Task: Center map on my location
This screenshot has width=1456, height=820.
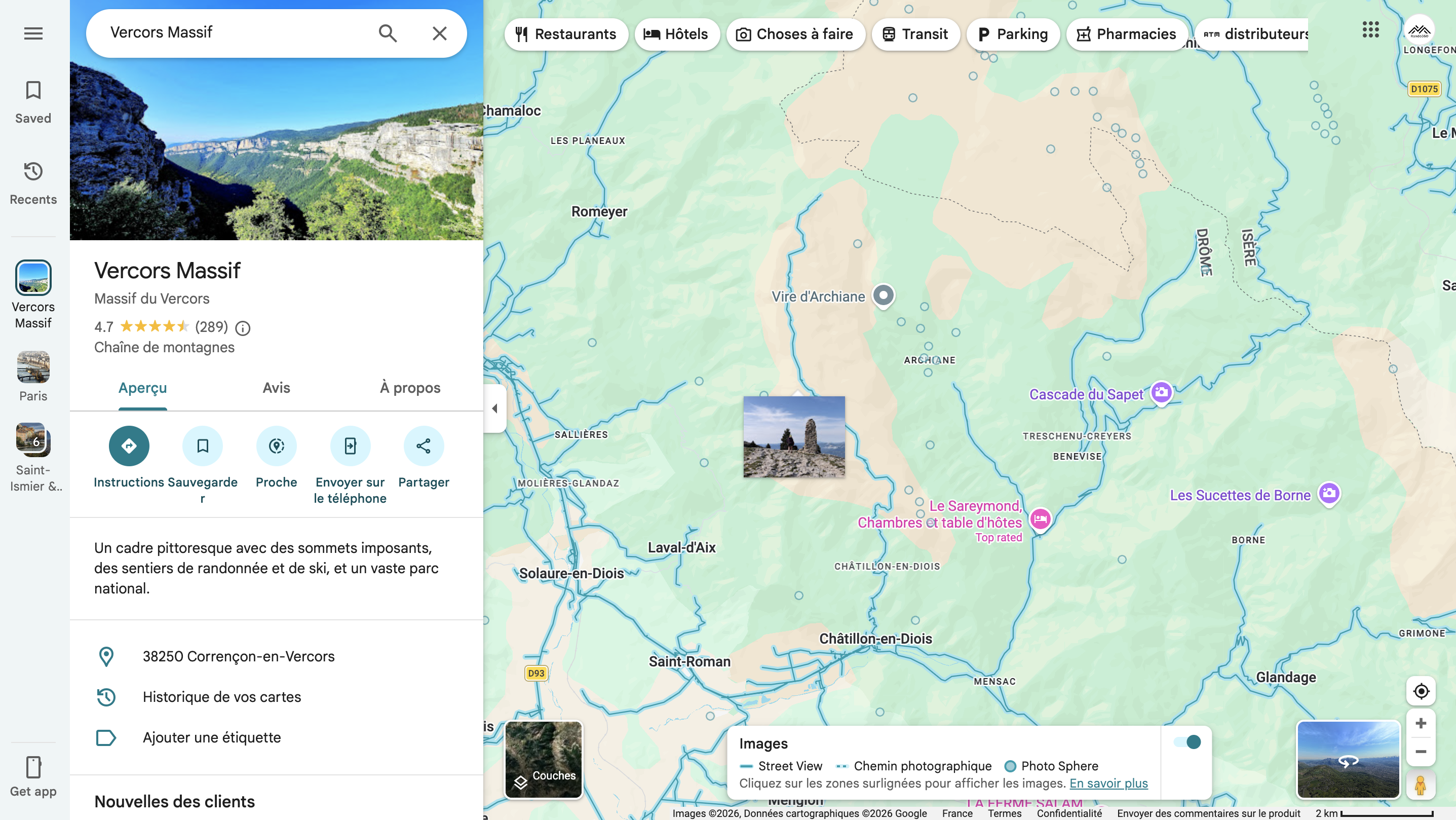Action: tap(1421, 691)
